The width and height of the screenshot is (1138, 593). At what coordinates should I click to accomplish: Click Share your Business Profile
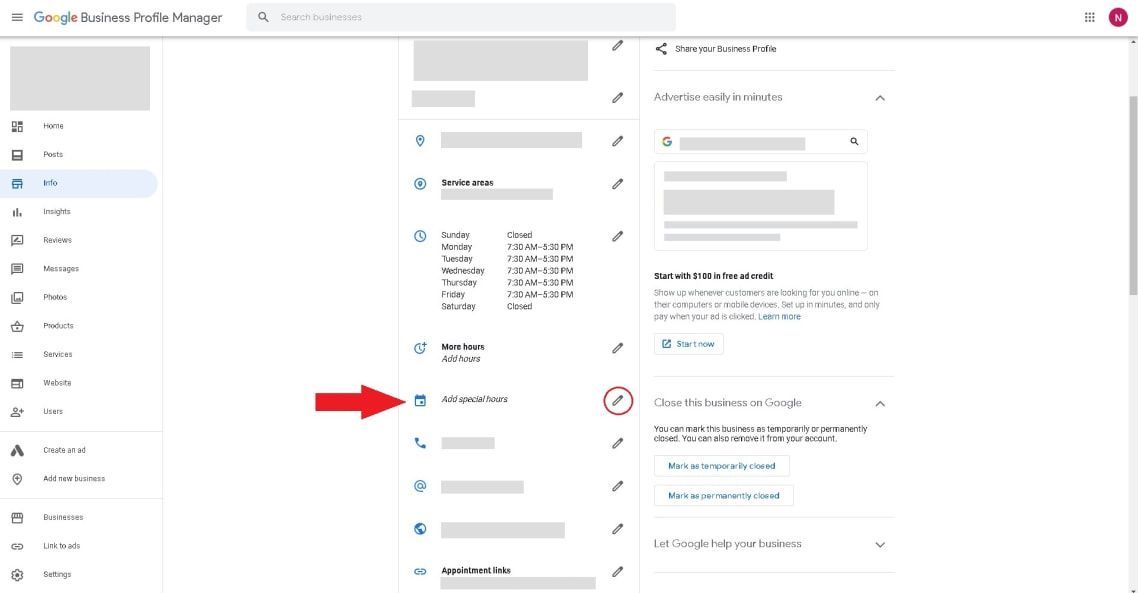725,49
